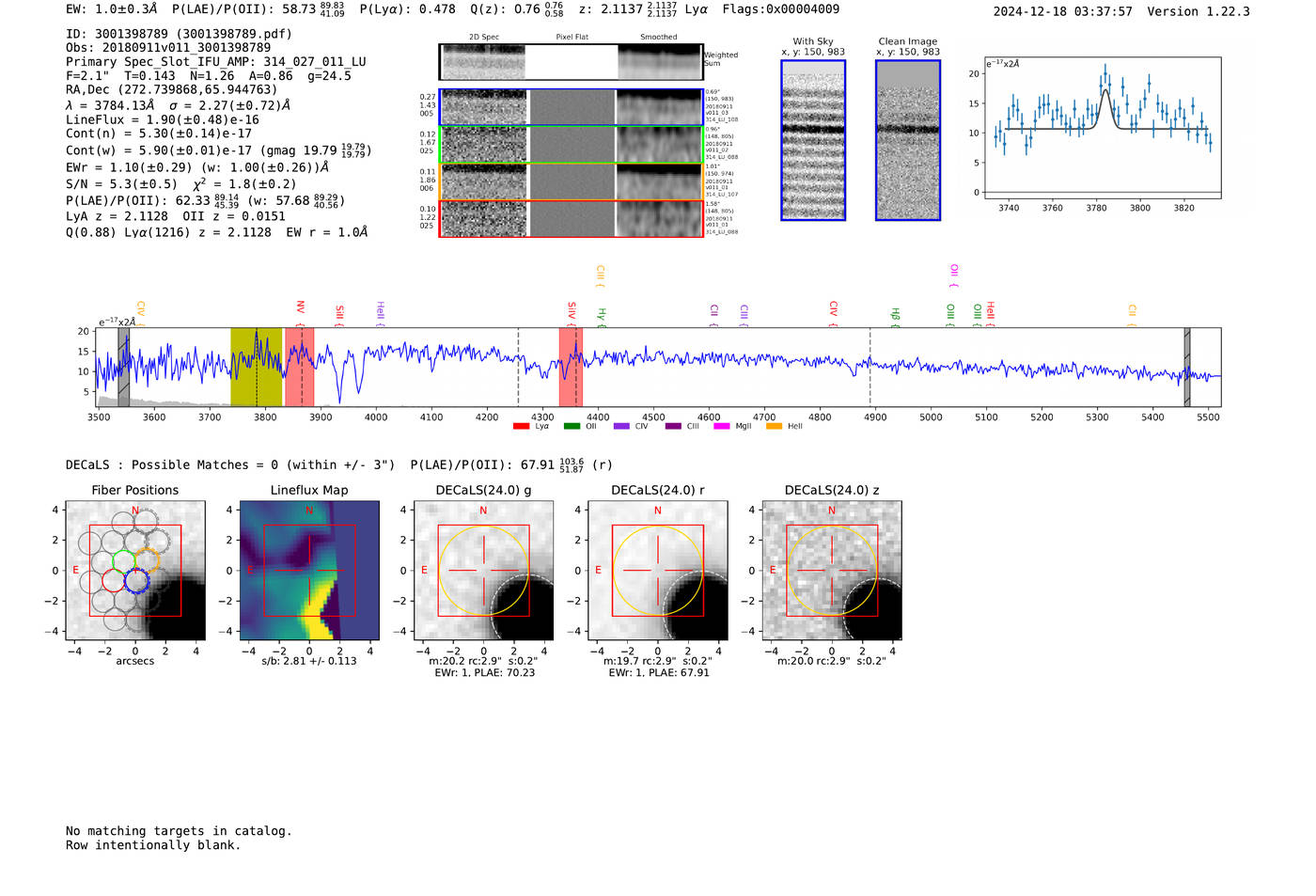Click the yellow highlighted region in the spectrum
The height and width of the screenshot is (896, 1316).
tap(257, 368)
